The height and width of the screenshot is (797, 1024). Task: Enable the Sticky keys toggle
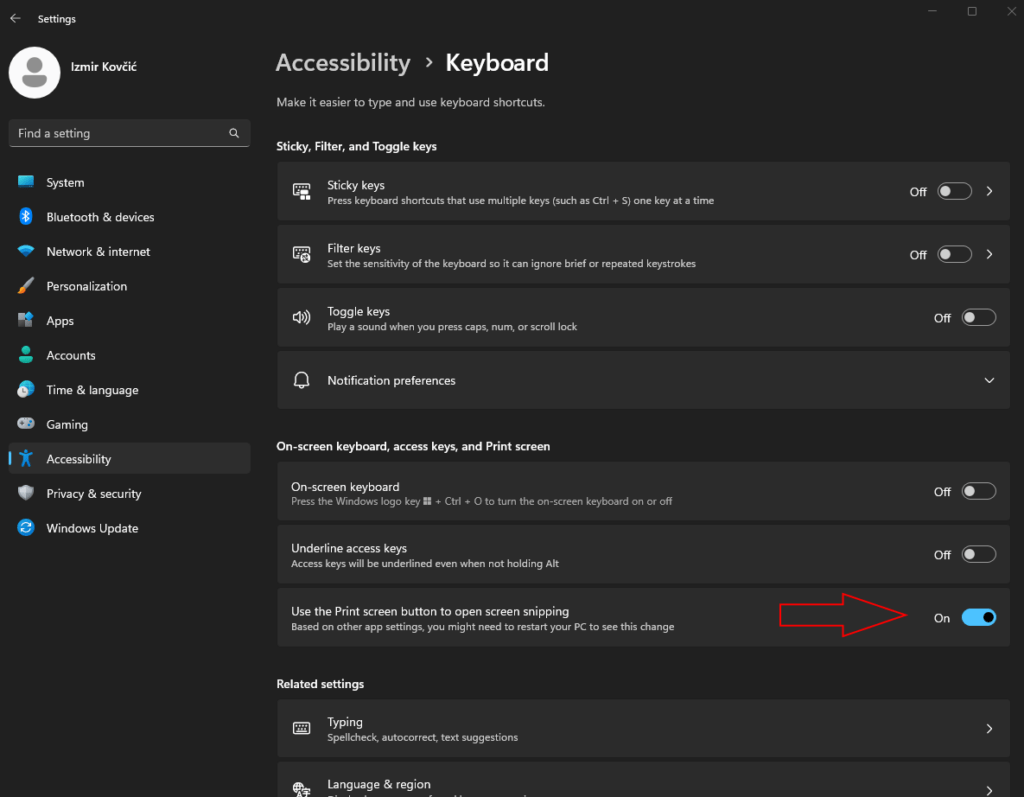pos(954,191)
